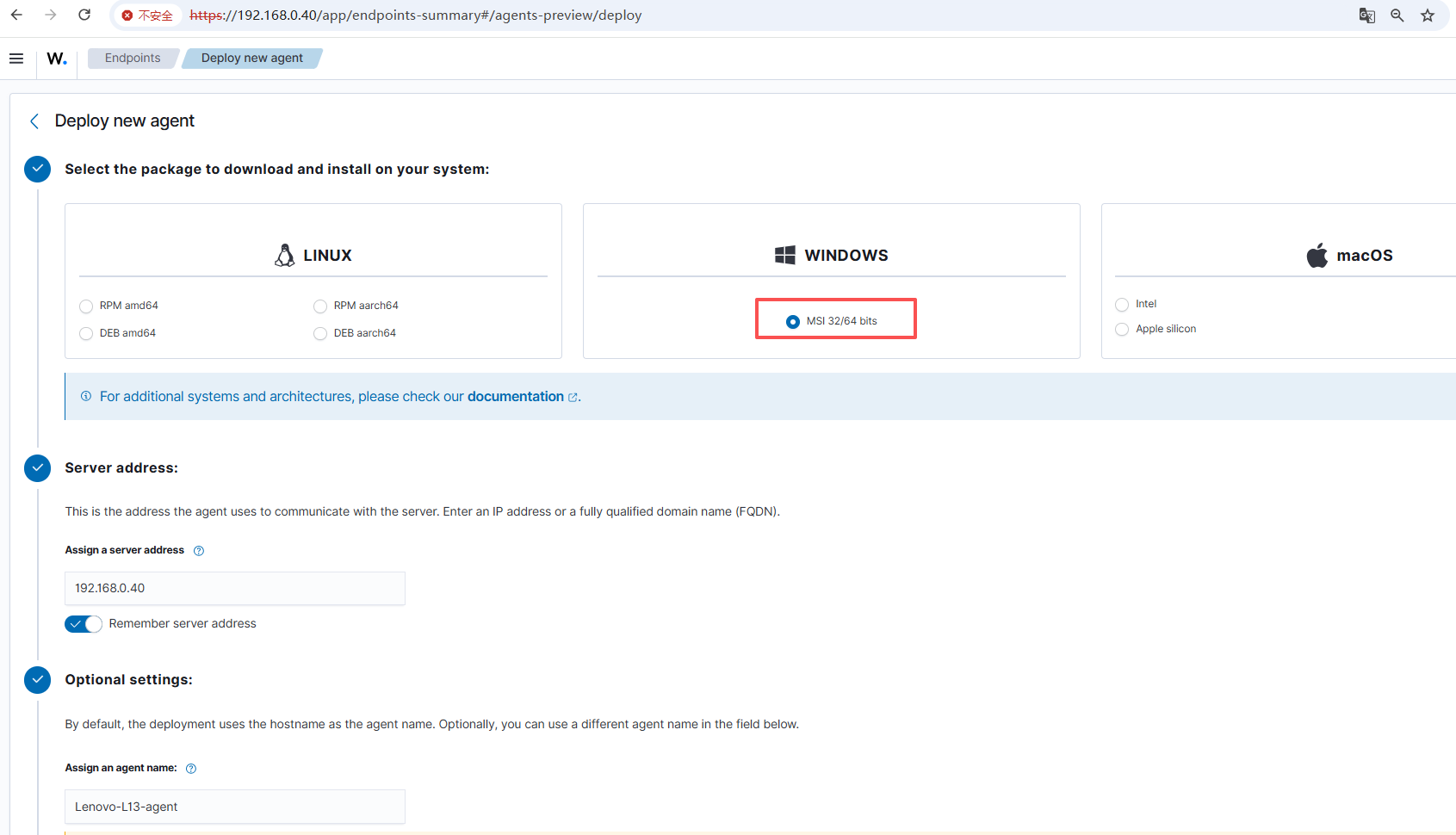
Task: Select the MSI 32/64 bits option
Action: point(793,322)
